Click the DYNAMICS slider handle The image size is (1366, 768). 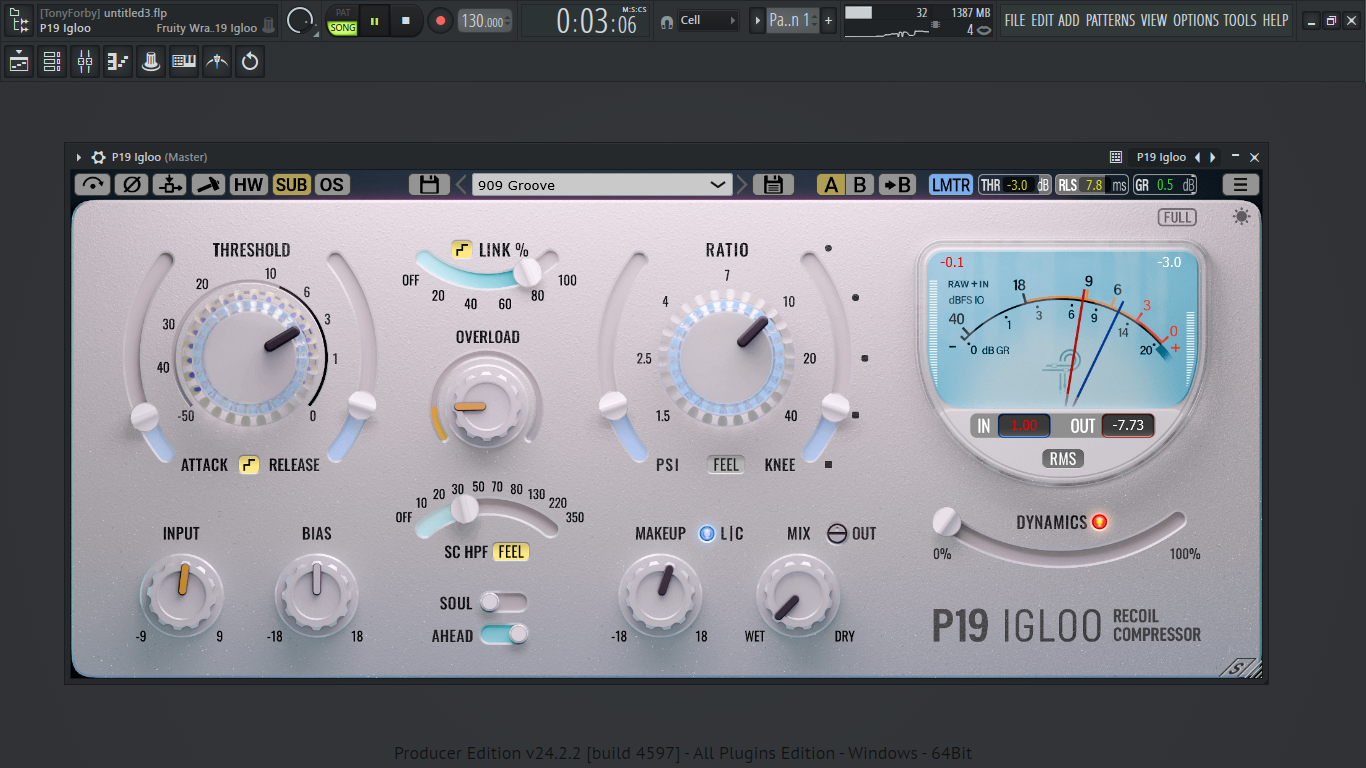point(946,522)
